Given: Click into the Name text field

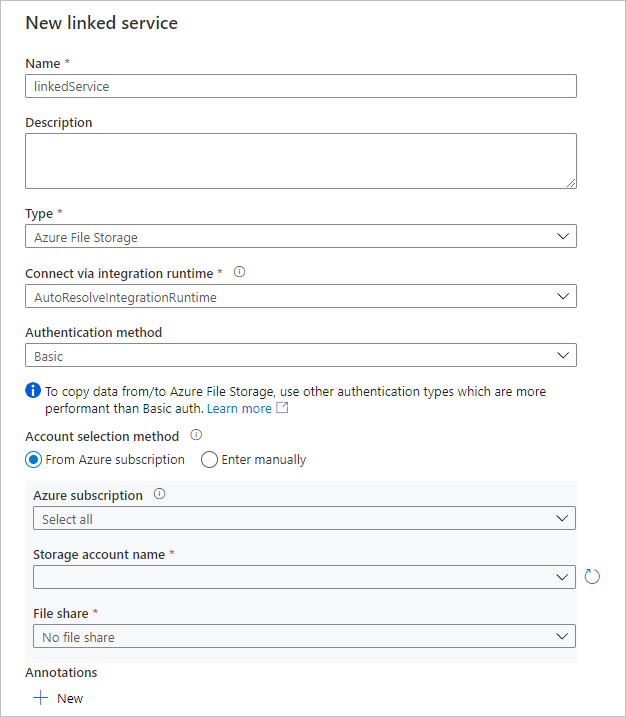Looking at the screenshot, I should click(300, 86).
